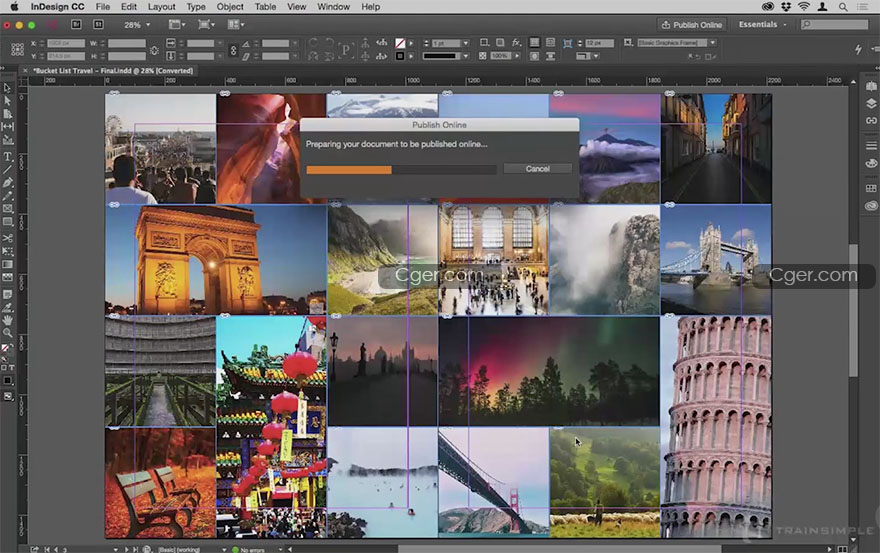880x553 pixels.
Task: Select the Eyedropper tool
Action: (7, 307)
